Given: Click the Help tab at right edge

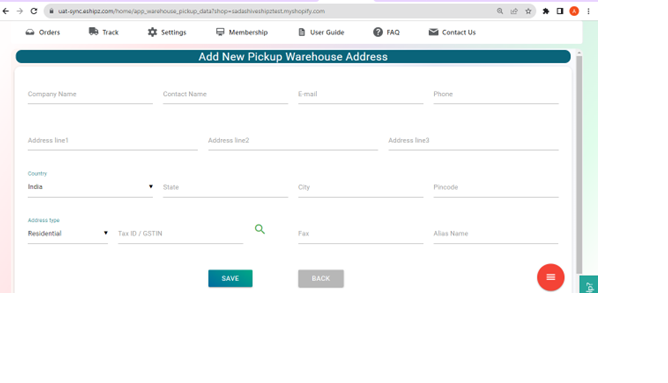Looking at the screenshot, I should pyautogui.click(x=588, y=284).
